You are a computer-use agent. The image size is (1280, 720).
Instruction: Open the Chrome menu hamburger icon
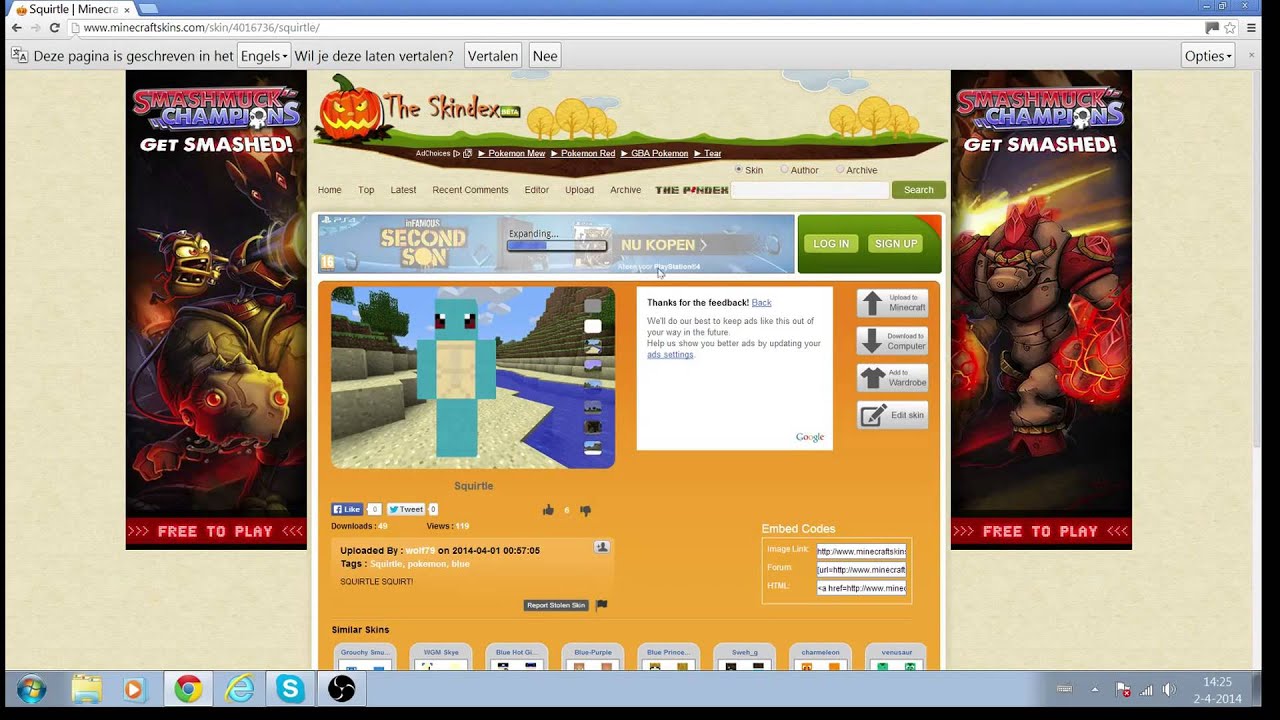click(x=1251, y=28)
